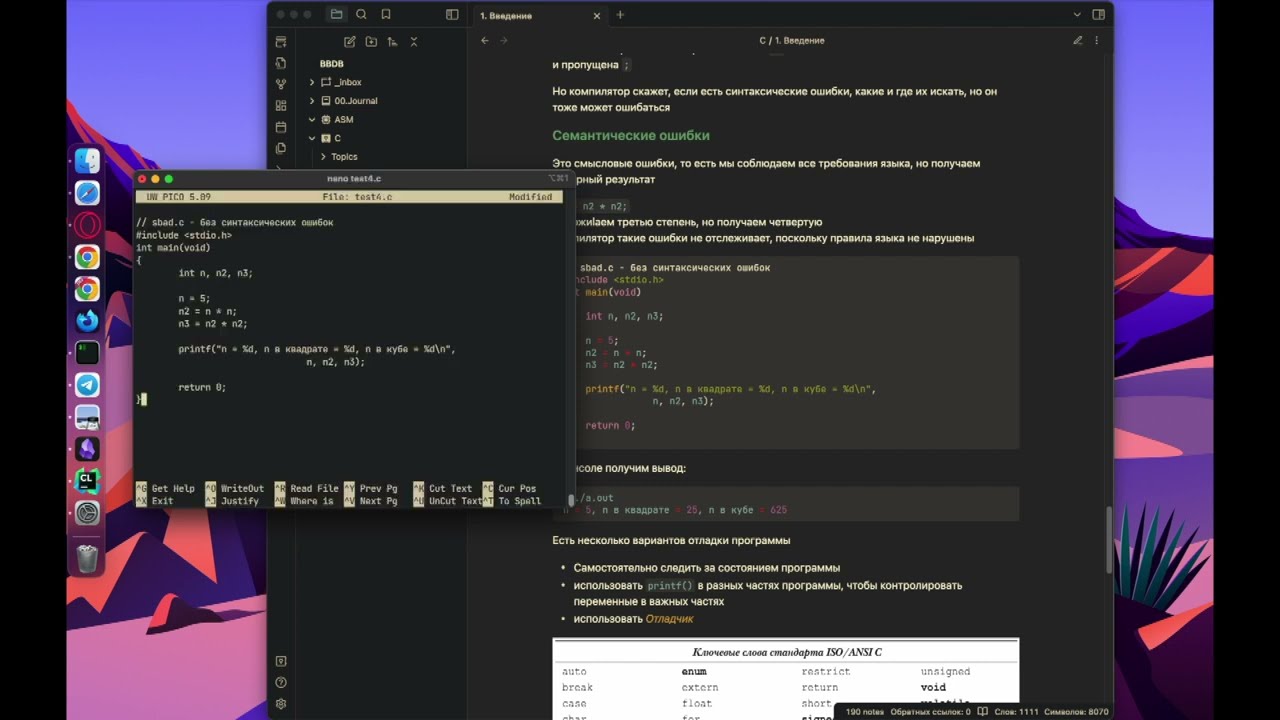
Task: Open Finder from the Dock
Action: (87, 162)
